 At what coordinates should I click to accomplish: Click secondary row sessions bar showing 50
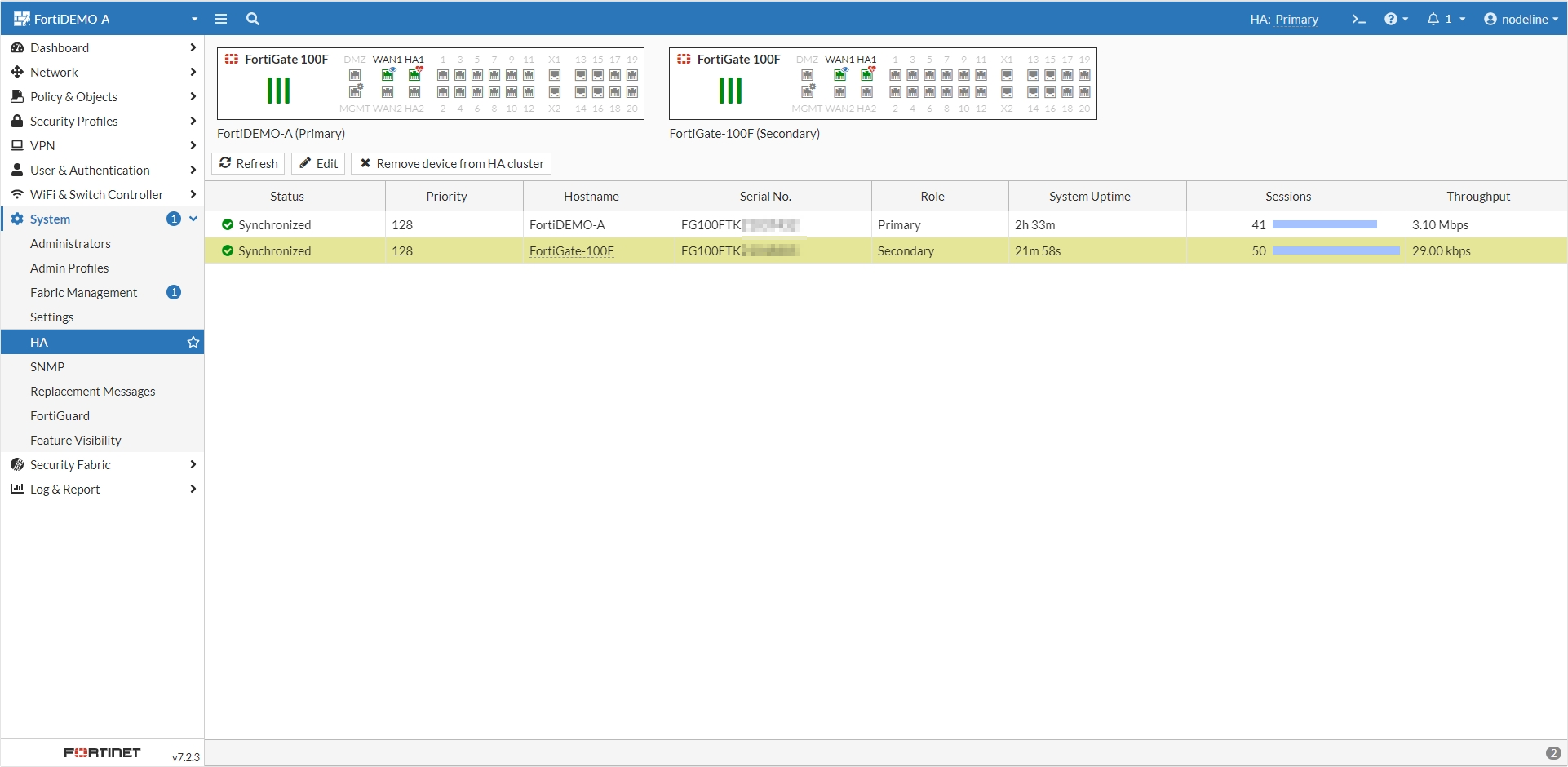[1336, 250]
